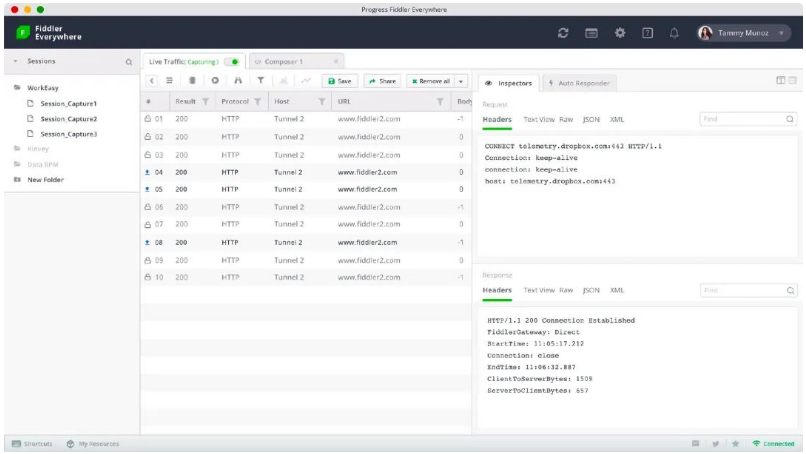The width and height of the screenshot is (806, 454).
Task: Switch to the Auto Responder tab
Action: [x=579, y=83]
